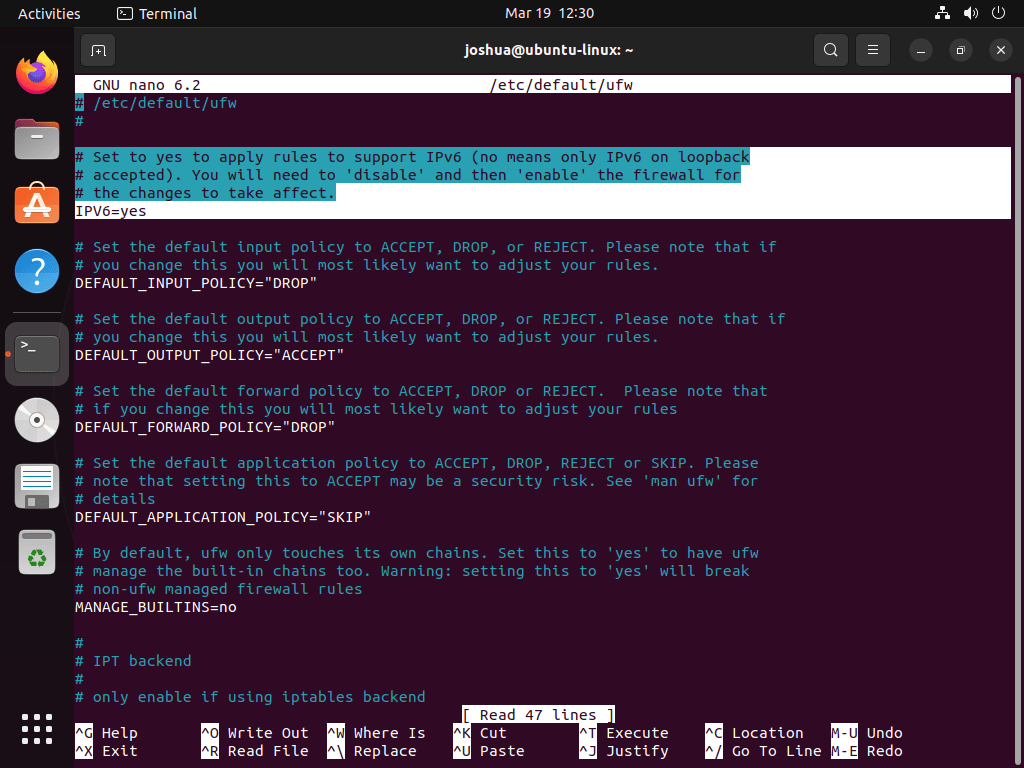Open Activities overview

(x=49, y=14)
